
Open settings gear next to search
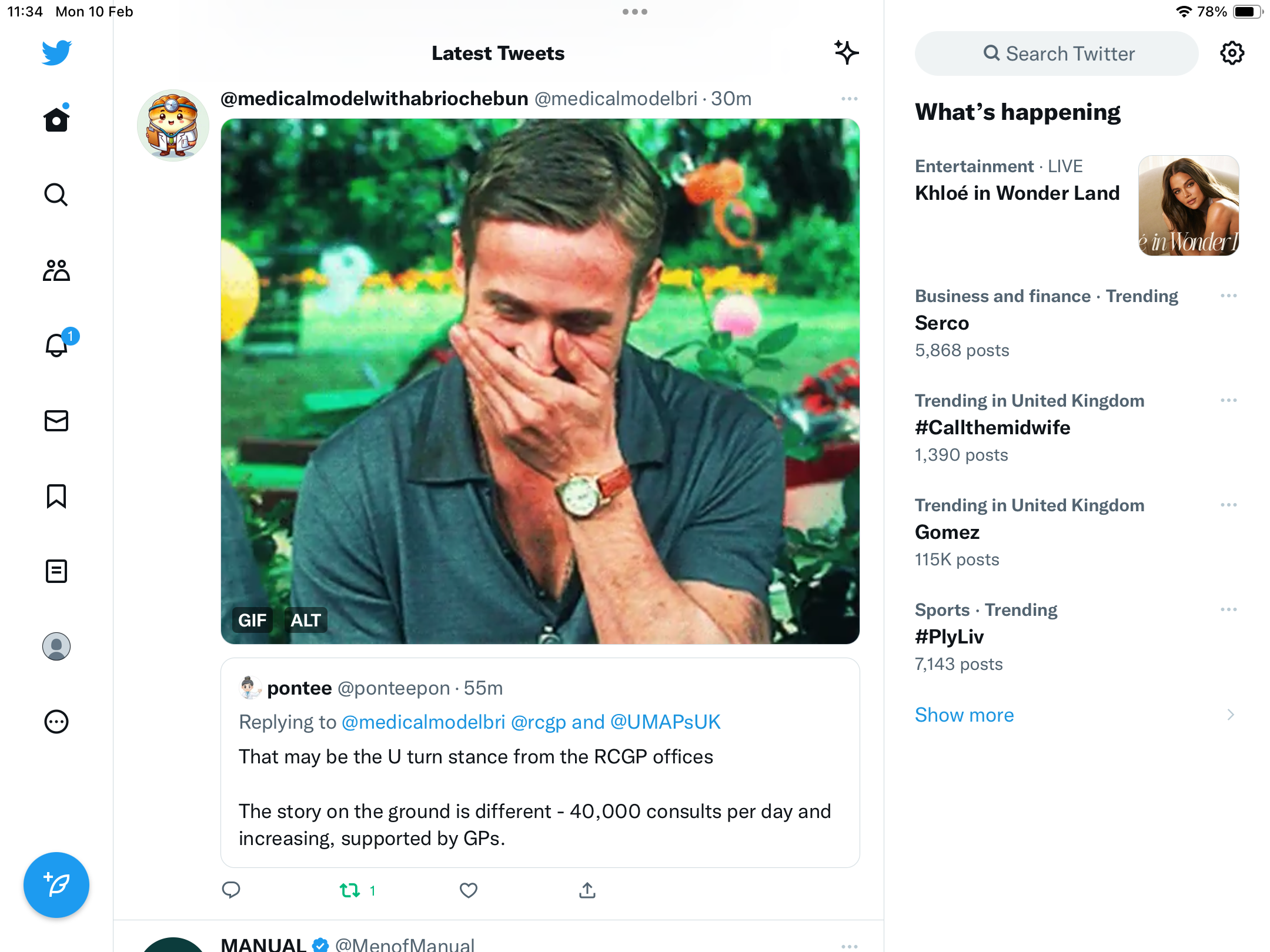point(1232,53)
